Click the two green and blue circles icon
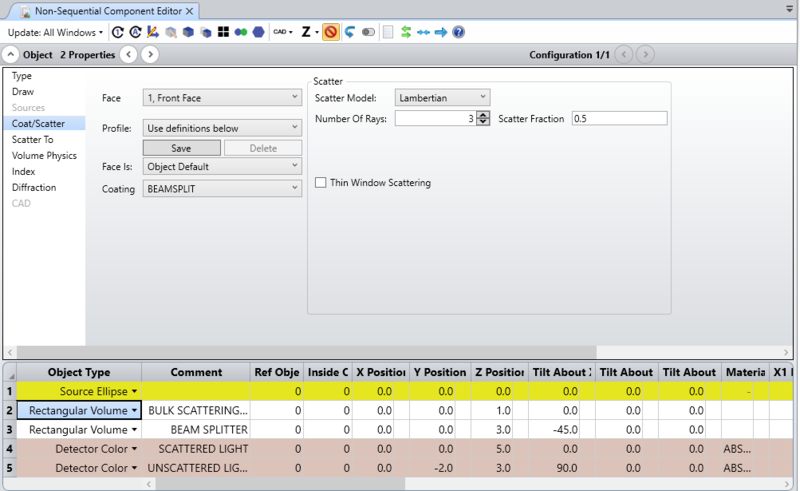Screen dimensions: 800x491 coord(241,32)
